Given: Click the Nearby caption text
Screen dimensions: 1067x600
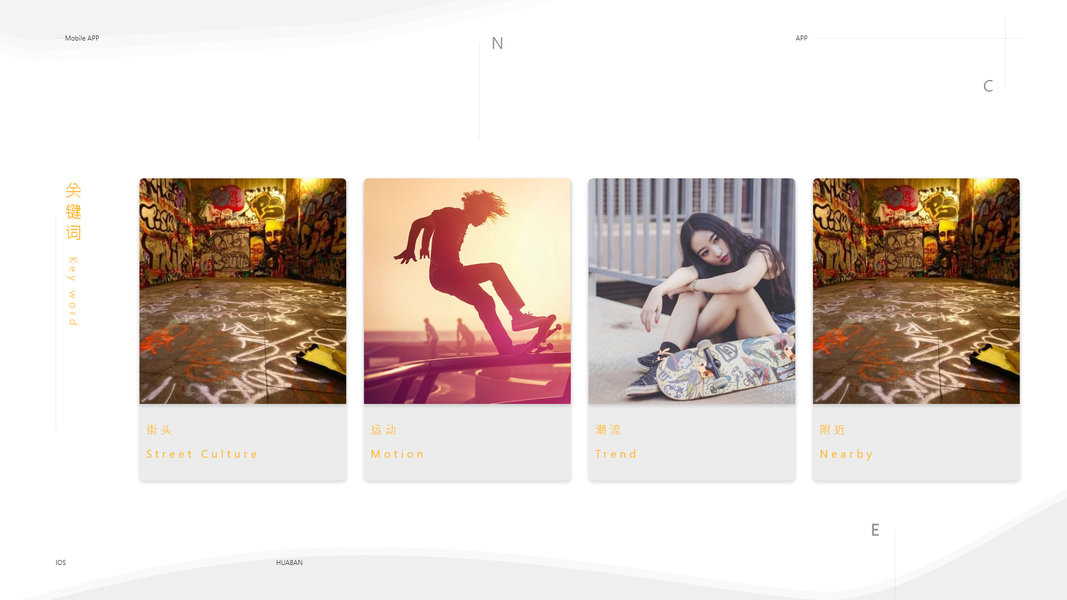Looking at the screenshot, I should pos(846,454).
